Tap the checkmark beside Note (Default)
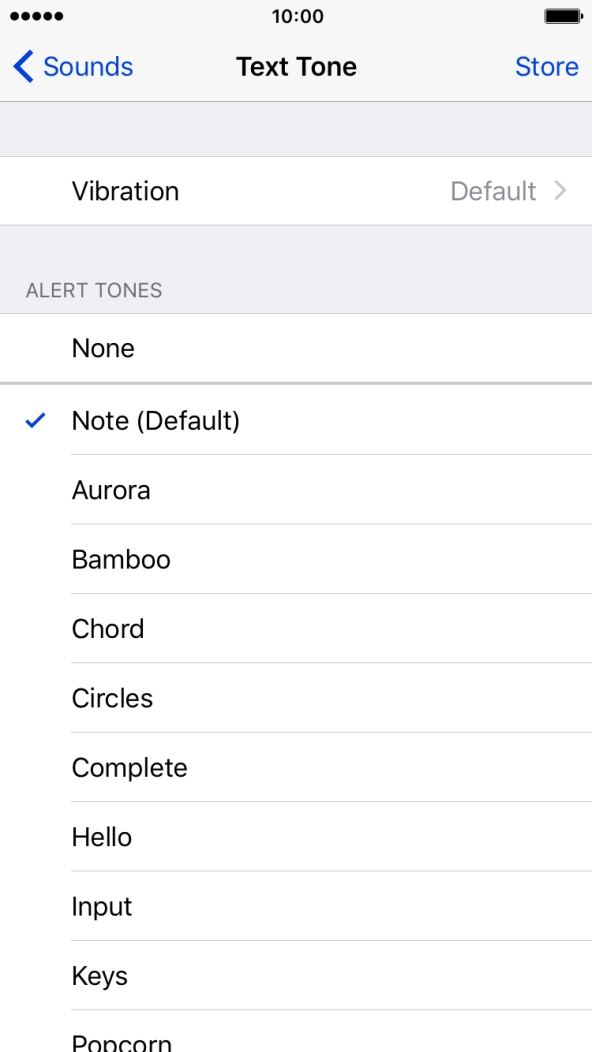The height and width of the screenshot is (1052, 592). click(34, 420)
